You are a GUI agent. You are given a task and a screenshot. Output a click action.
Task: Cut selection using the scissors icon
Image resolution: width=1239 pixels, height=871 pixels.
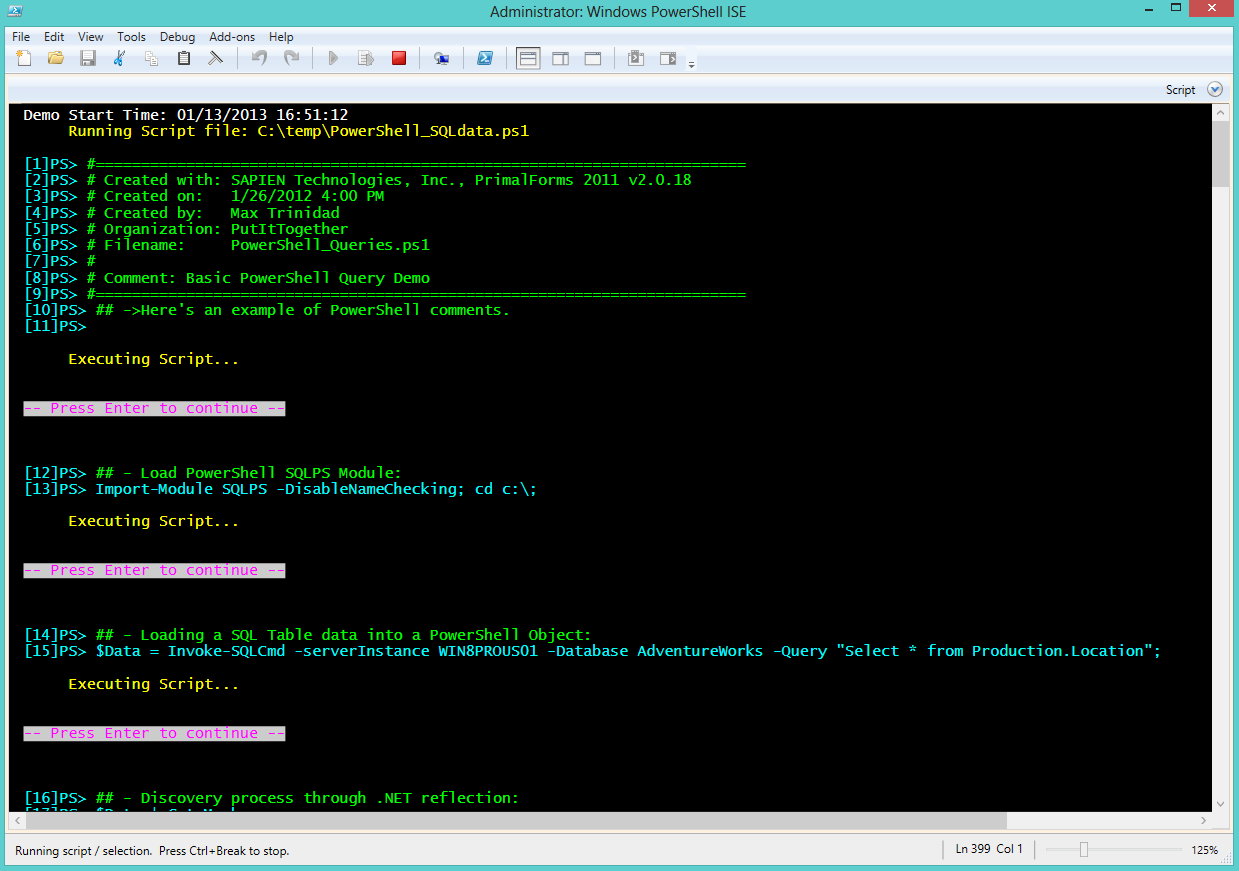[x=120, y=58]
